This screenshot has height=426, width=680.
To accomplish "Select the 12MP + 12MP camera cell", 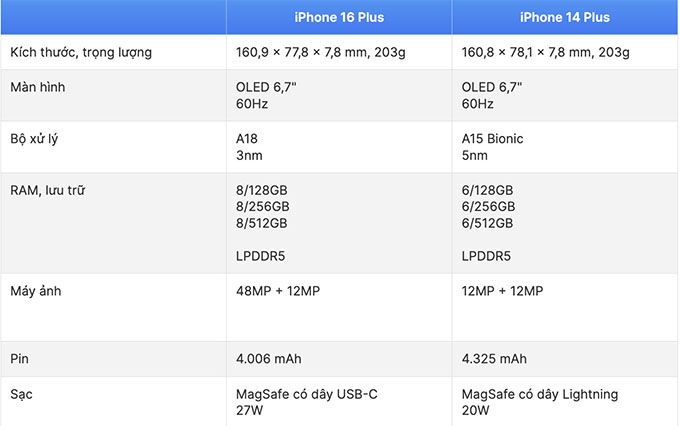I will (x=502, y=291).
